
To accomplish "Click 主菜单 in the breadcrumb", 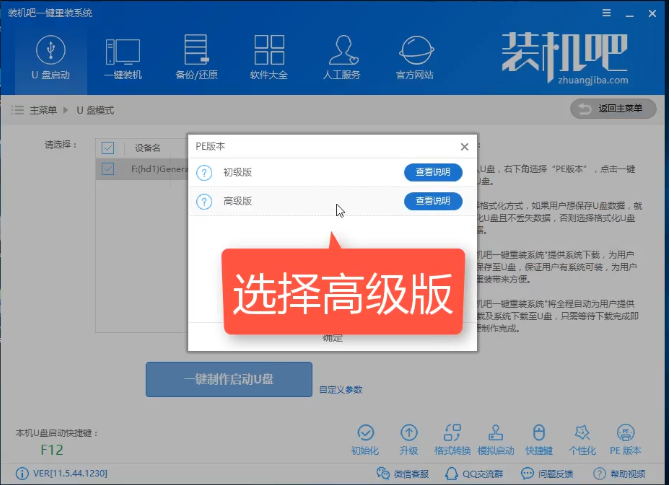I will (x=43, y=110).
